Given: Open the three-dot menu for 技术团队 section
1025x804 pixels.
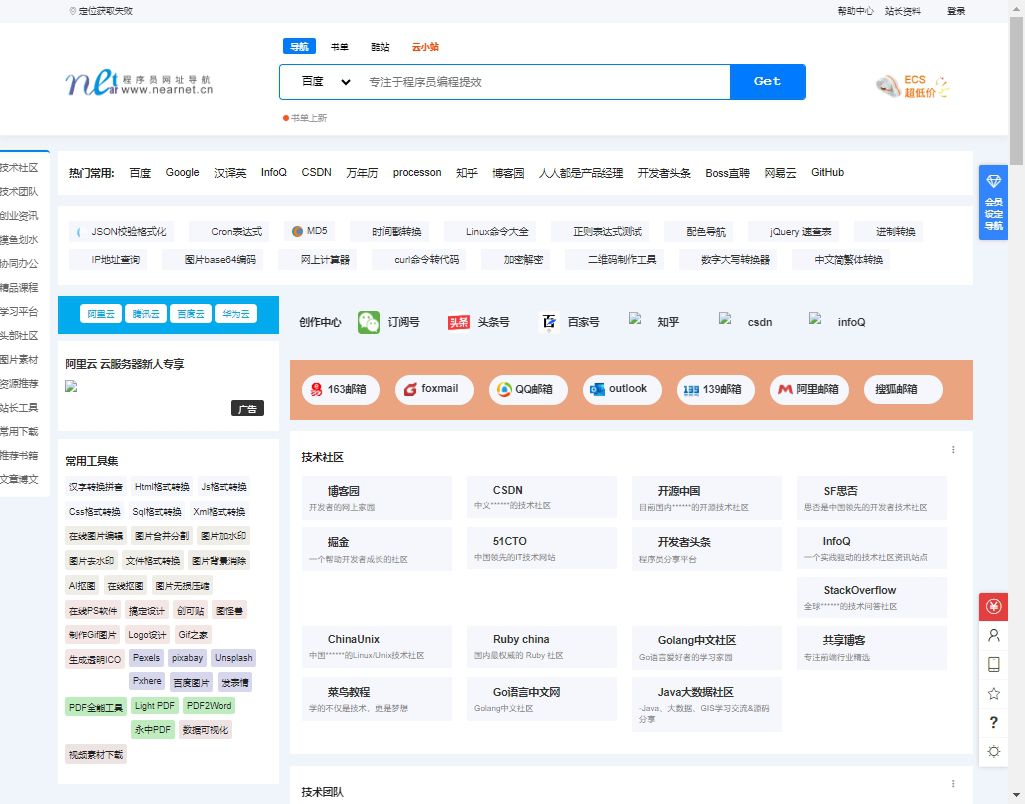Looking at the screenshot, I should [953, 784].
